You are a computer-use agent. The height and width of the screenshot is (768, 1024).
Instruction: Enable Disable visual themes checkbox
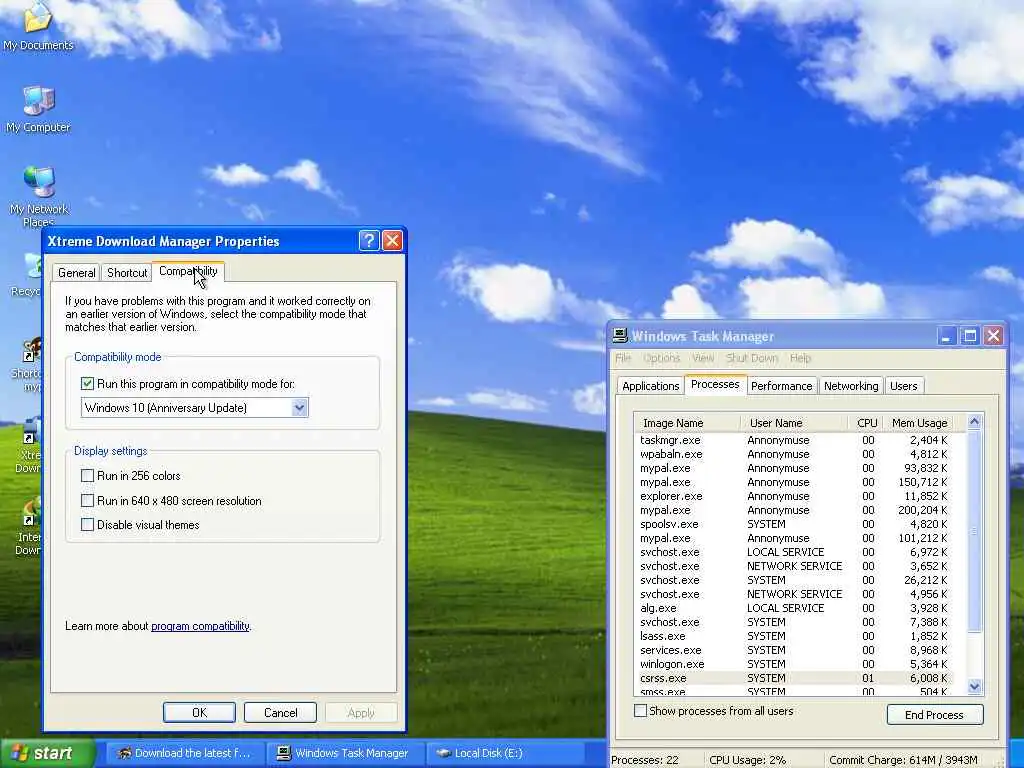(88, 524)
